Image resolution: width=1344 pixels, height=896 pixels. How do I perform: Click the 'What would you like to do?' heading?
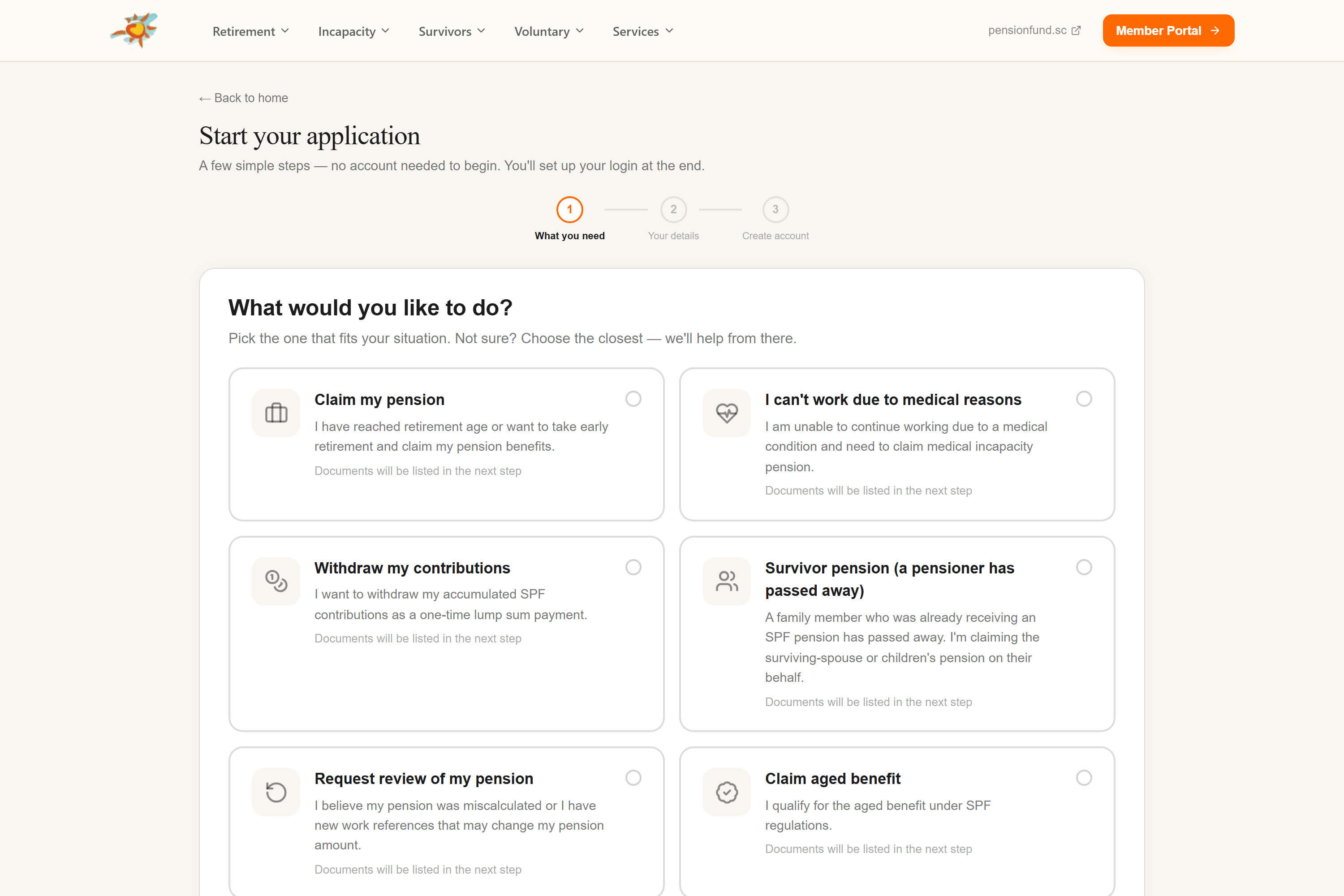pos(370,308)
